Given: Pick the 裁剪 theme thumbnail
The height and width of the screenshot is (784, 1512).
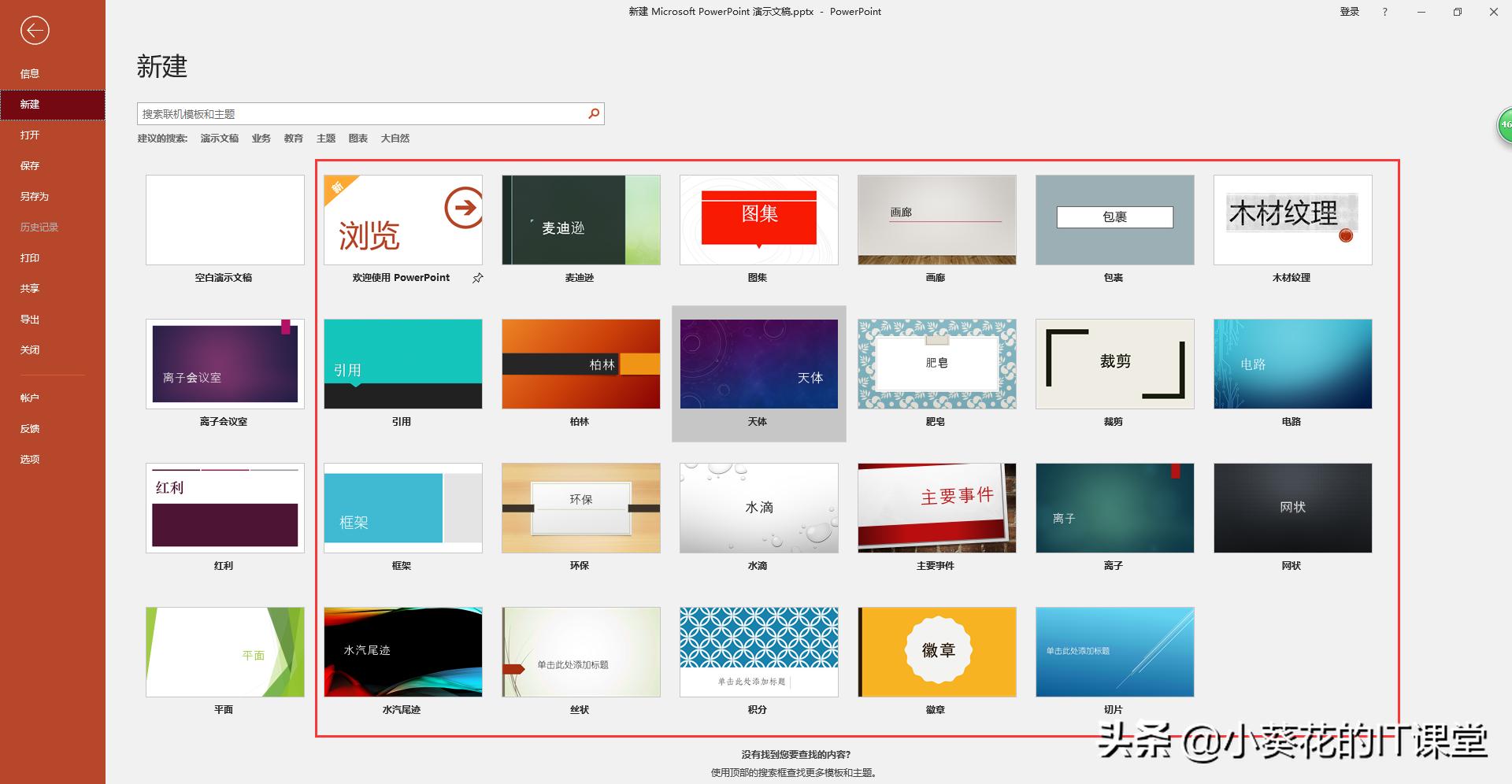Looking at the screenshot, I should coord(1115,364).
